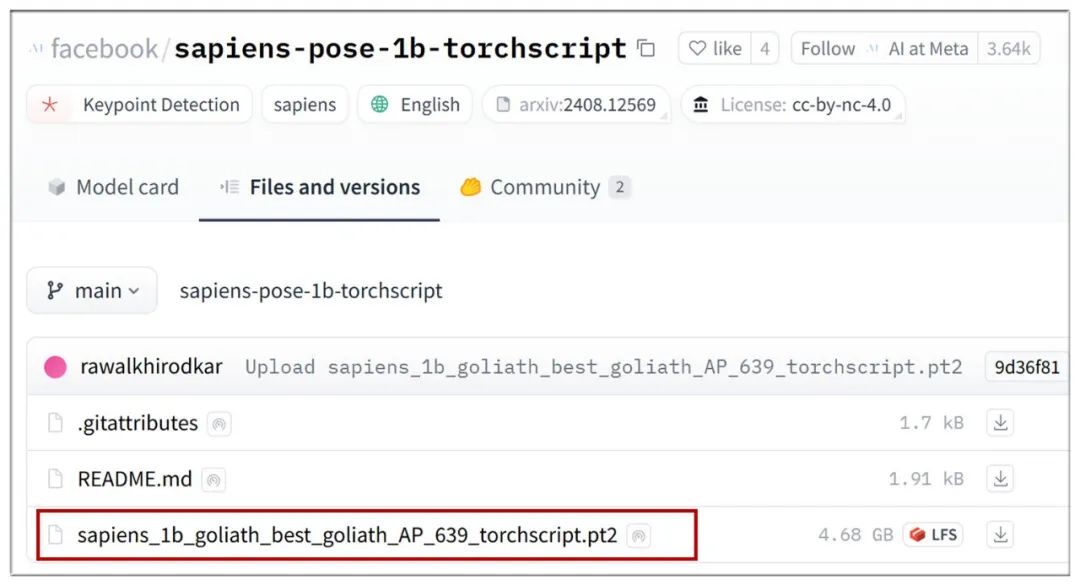Open the main branch dropdown
The image size is (1080, 586).
coord(92,291)
